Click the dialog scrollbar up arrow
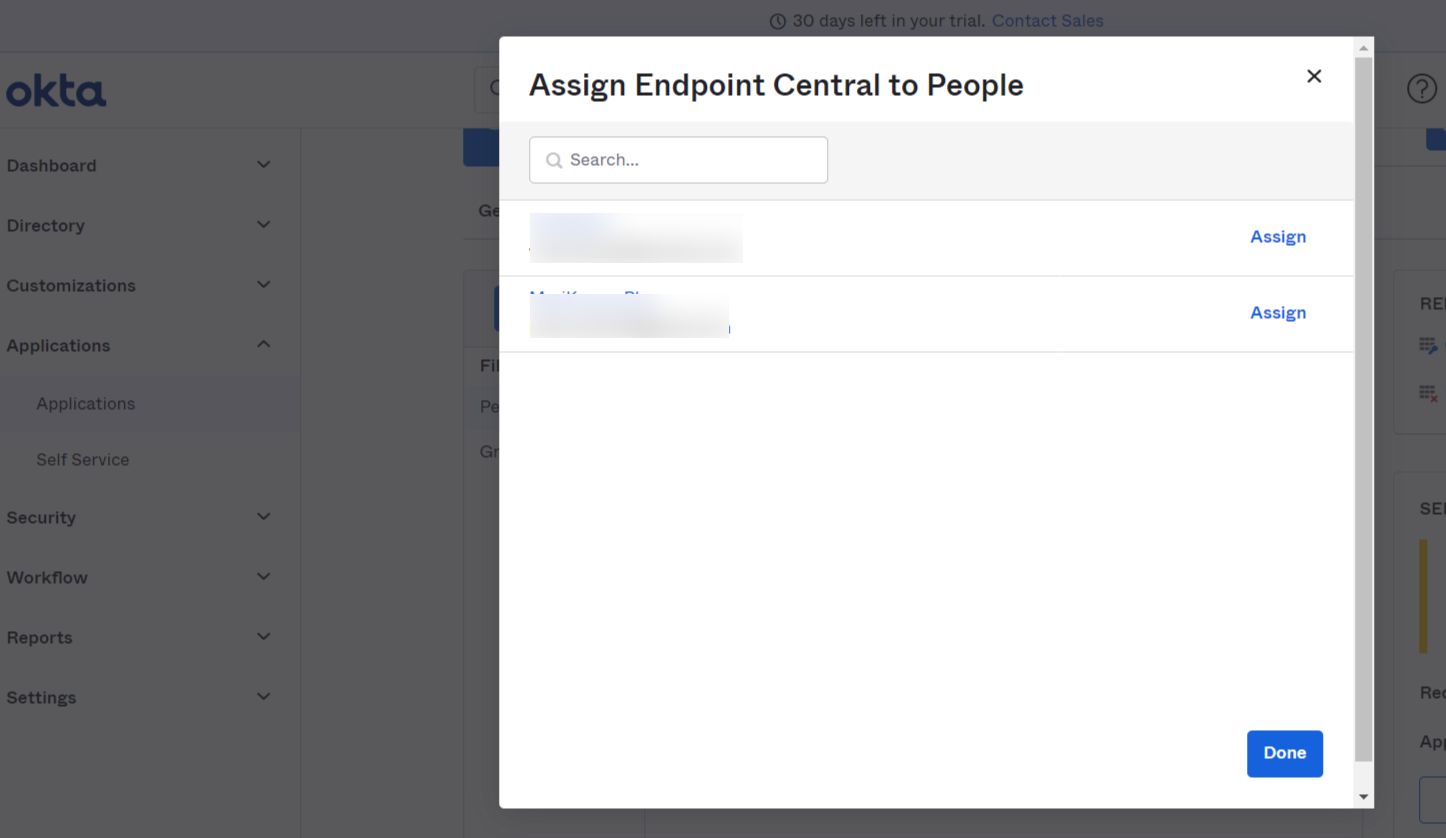This screenshot has width=1446, height=838. tap(1363, 48)
